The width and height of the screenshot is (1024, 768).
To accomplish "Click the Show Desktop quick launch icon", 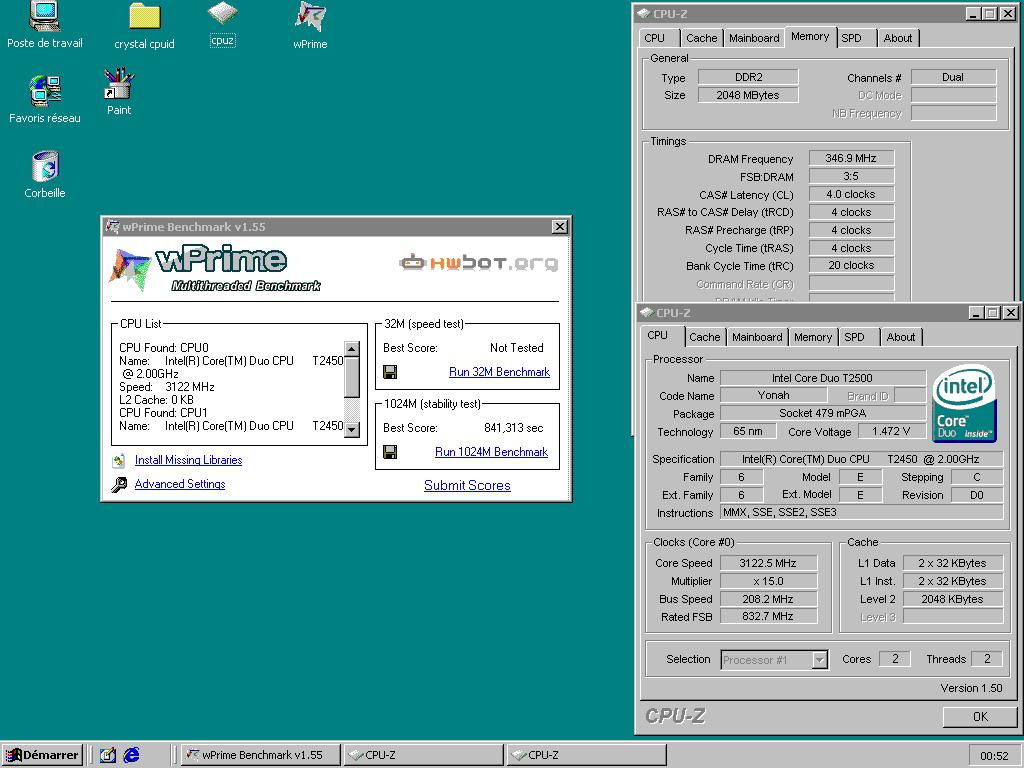I will pos(108,755).
